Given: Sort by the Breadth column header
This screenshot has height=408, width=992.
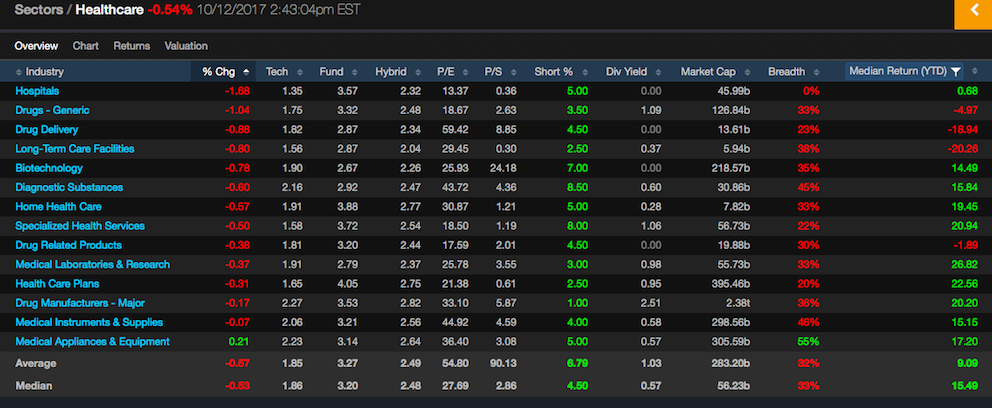Looking at the screenshot, I should pos(786,72).
